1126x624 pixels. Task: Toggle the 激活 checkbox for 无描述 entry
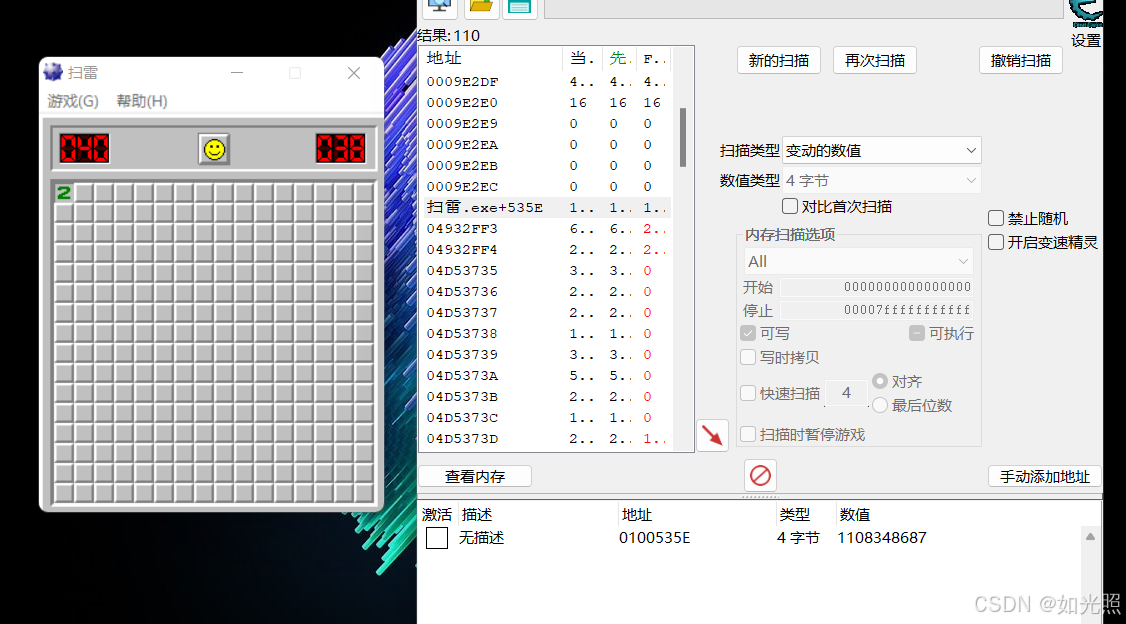437,538
